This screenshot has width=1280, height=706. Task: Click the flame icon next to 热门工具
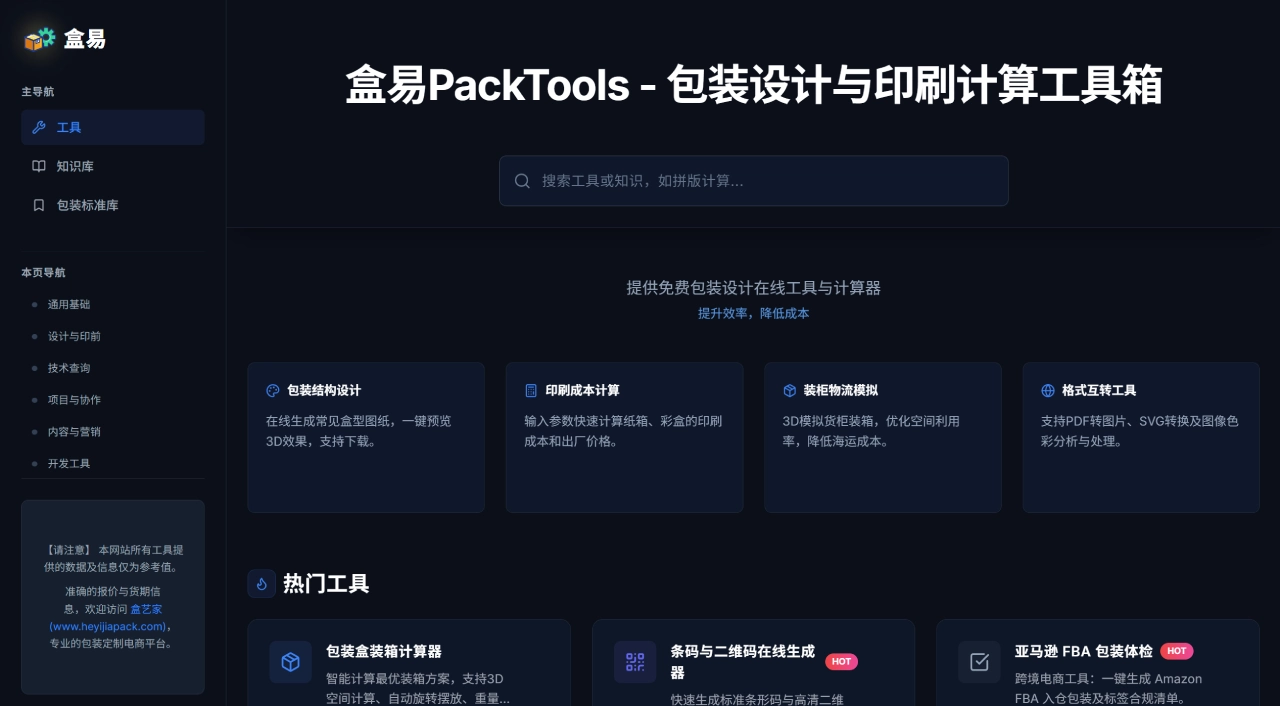(262, 584)
